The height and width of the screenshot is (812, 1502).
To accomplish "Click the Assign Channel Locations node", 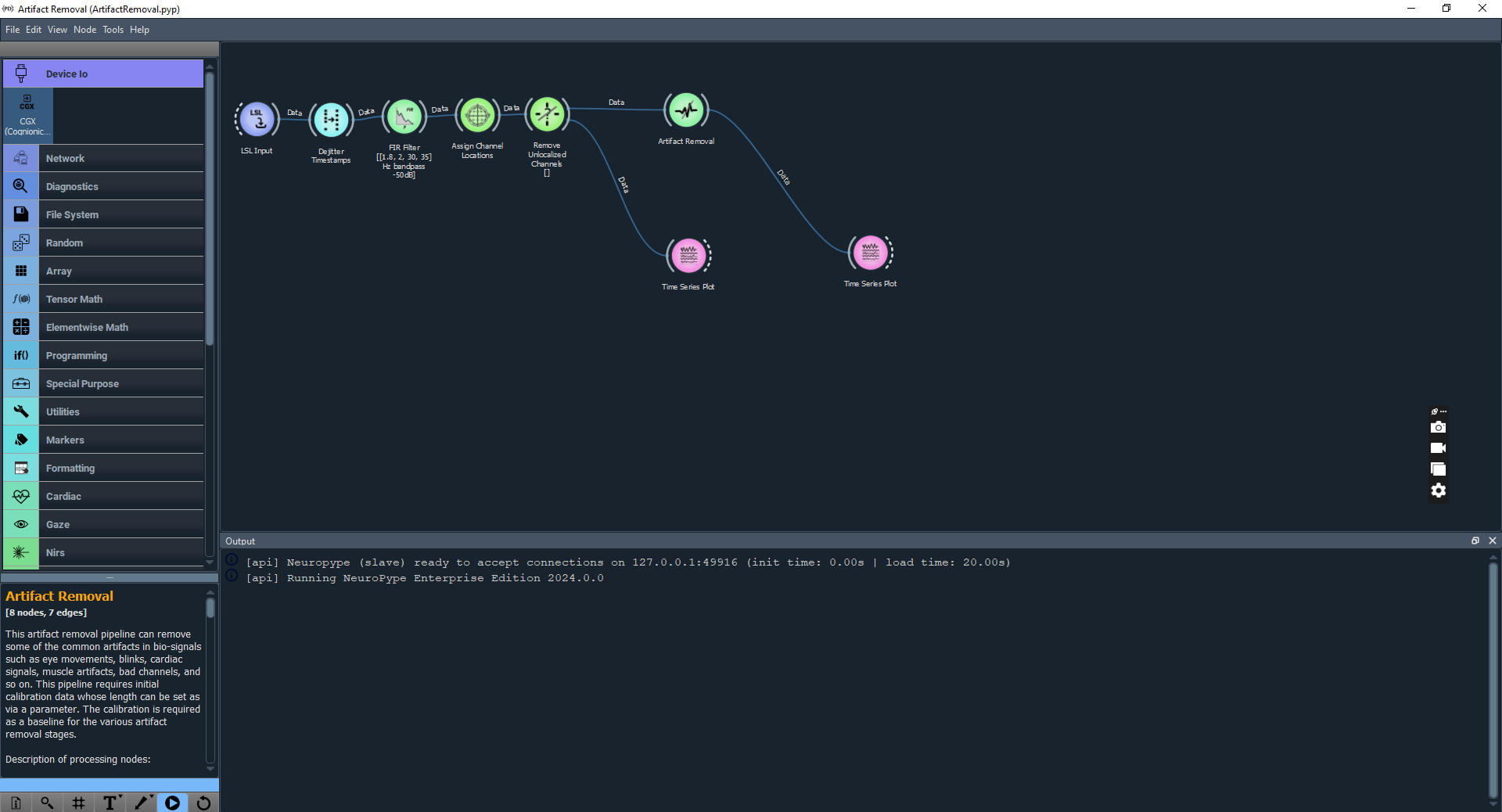I will (x=477, y=116).
